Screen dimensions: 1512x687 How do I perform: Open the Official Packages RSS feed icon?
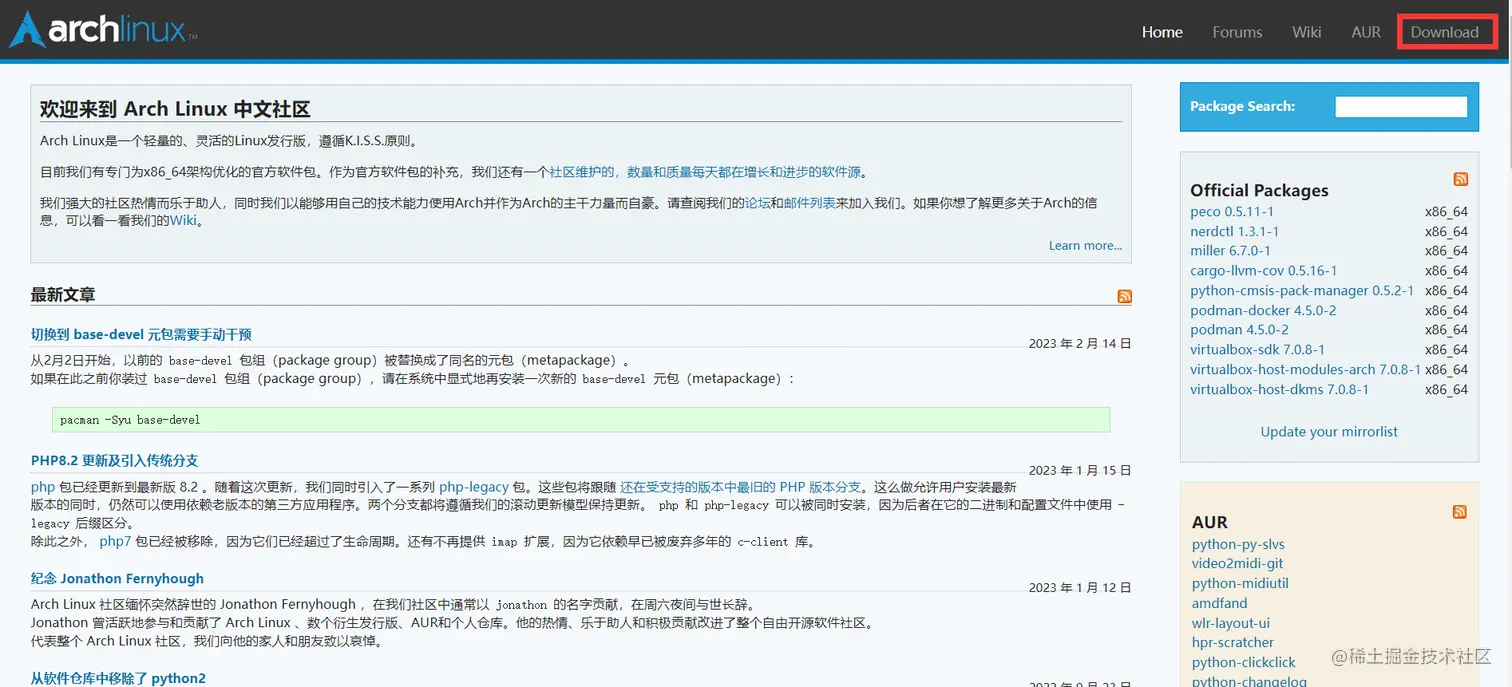[1461, 179]
